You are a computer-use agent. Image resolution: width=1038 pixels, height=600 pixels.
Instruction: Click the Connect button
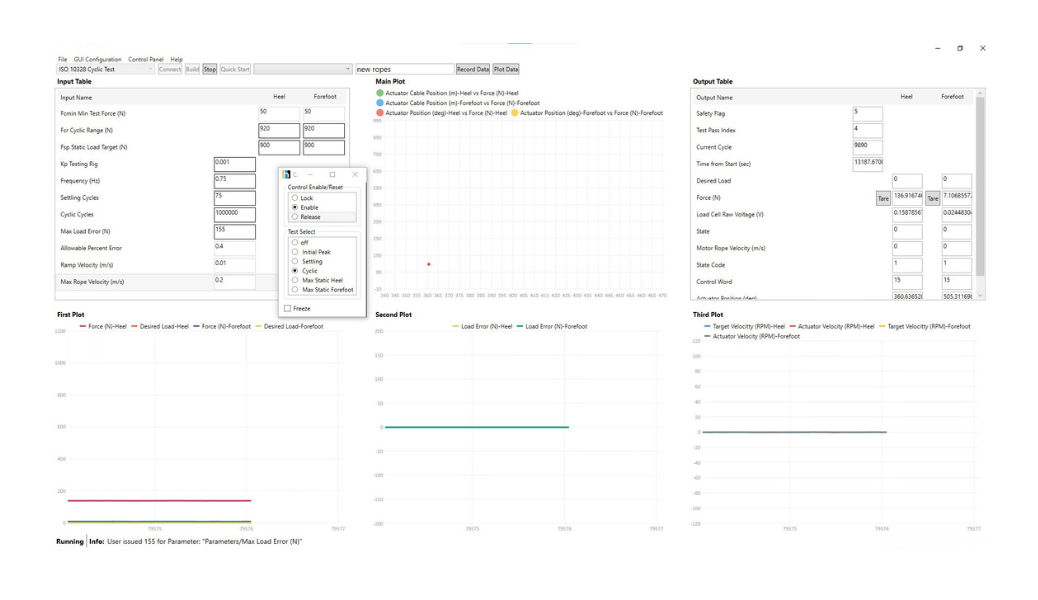(x=169, y=69)
